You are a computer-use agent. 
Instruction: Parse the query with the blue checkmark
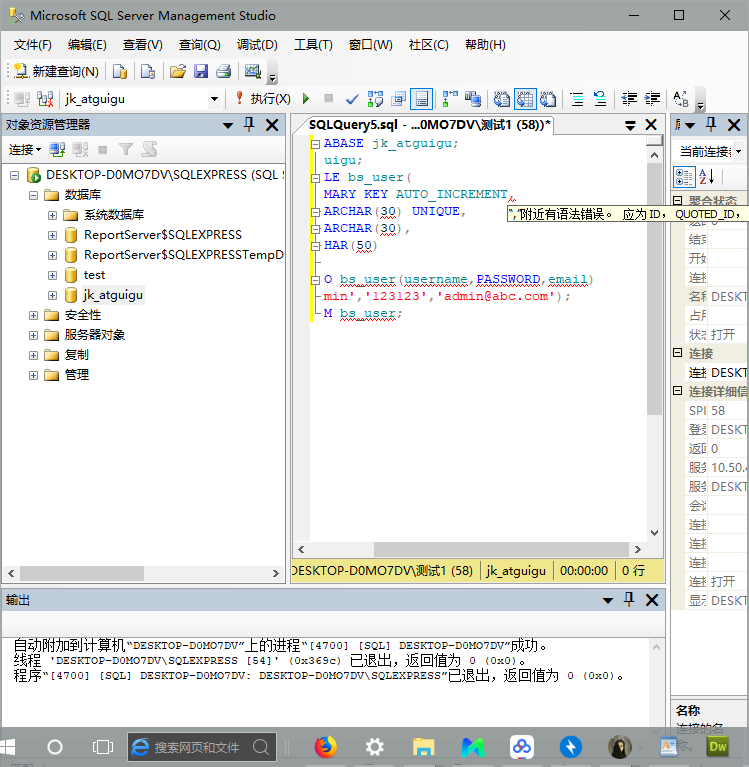pyautogui.click(x=352, y=99)
